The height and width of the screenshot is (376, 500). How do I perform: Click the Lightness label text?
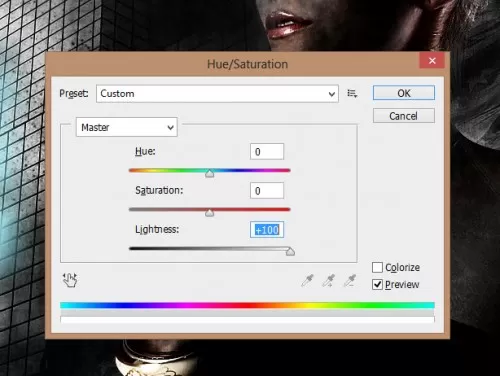(x=157, y=229)
